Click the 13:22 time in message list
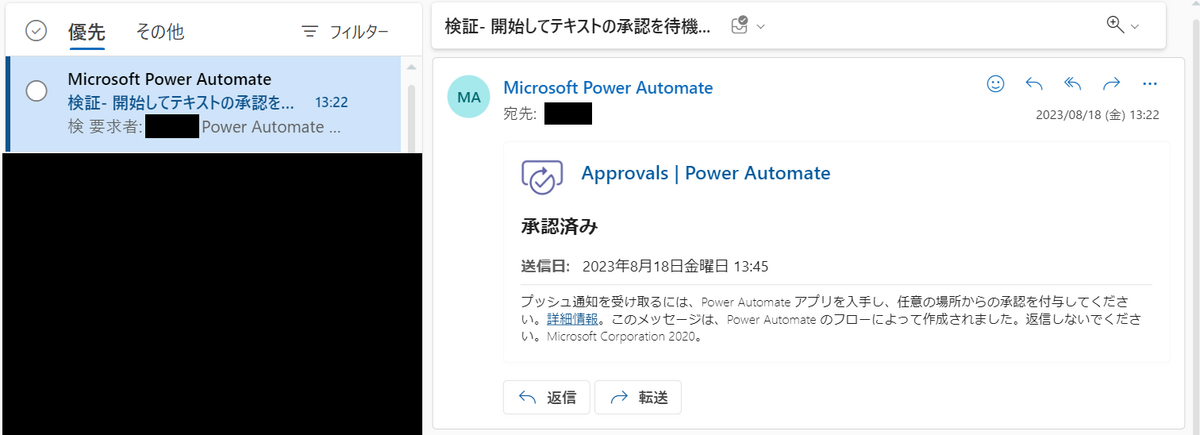 tap(331, 102)
